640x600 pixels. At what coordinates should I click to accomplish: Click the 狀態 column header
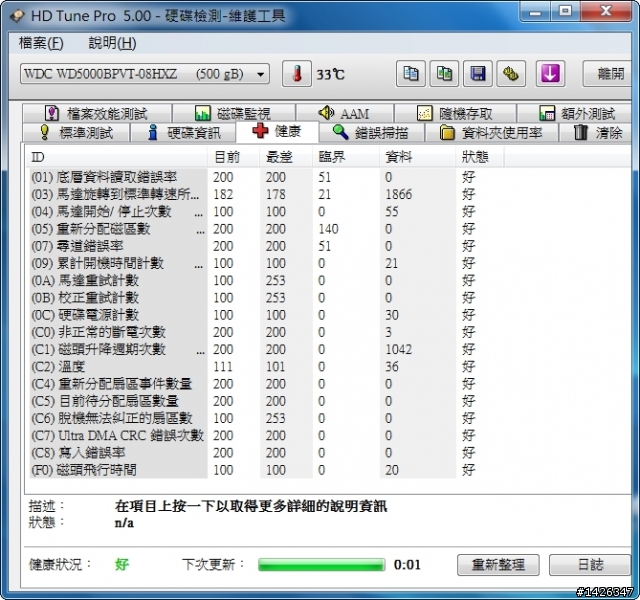(x=480, y=157)
